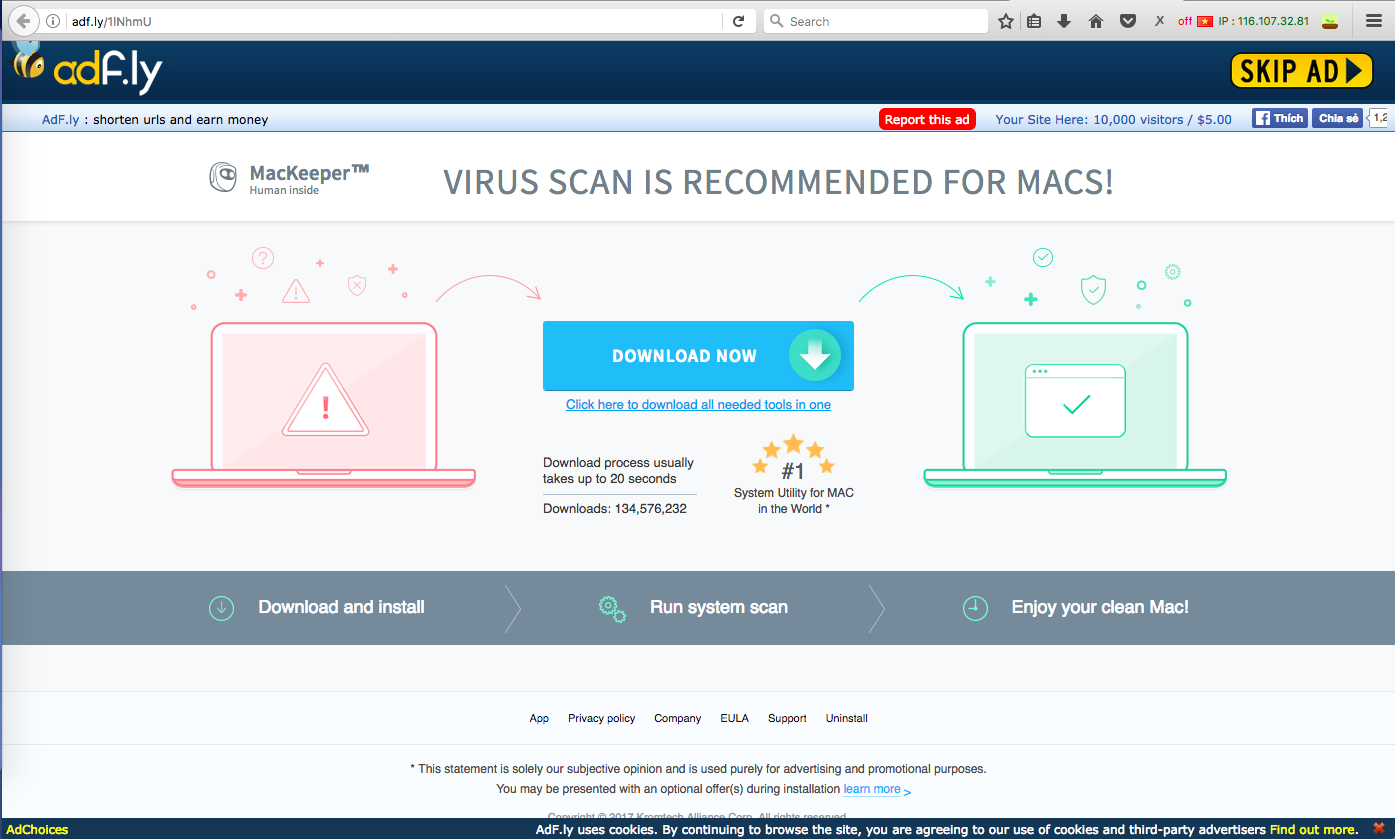This screenshot has width=1395, height=839.
Task: Click the 'Downloads: 134,576,232' text
Action: tap(615, 508)
